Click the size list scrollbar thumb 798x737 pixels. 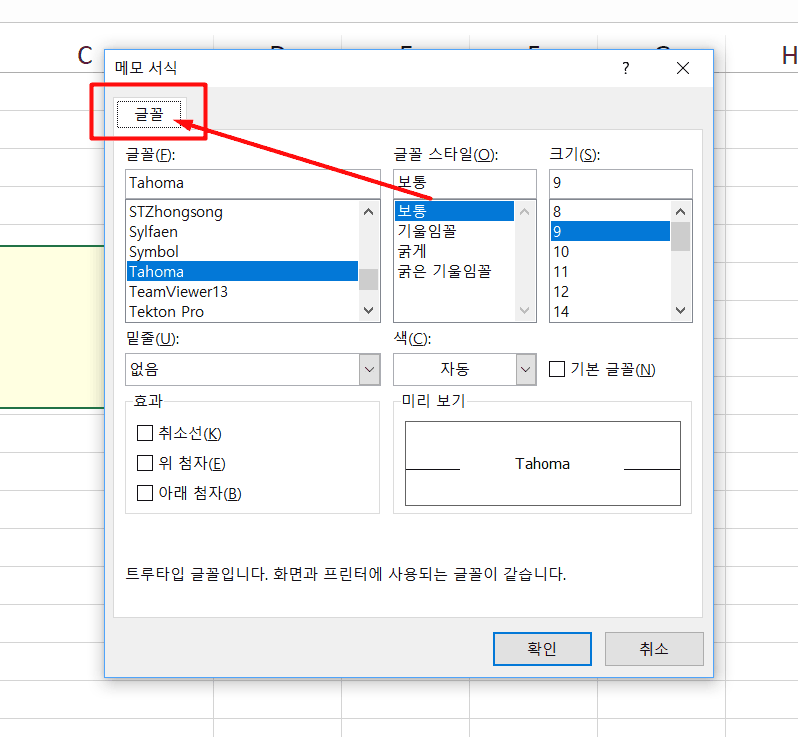(x=680, y=237)
